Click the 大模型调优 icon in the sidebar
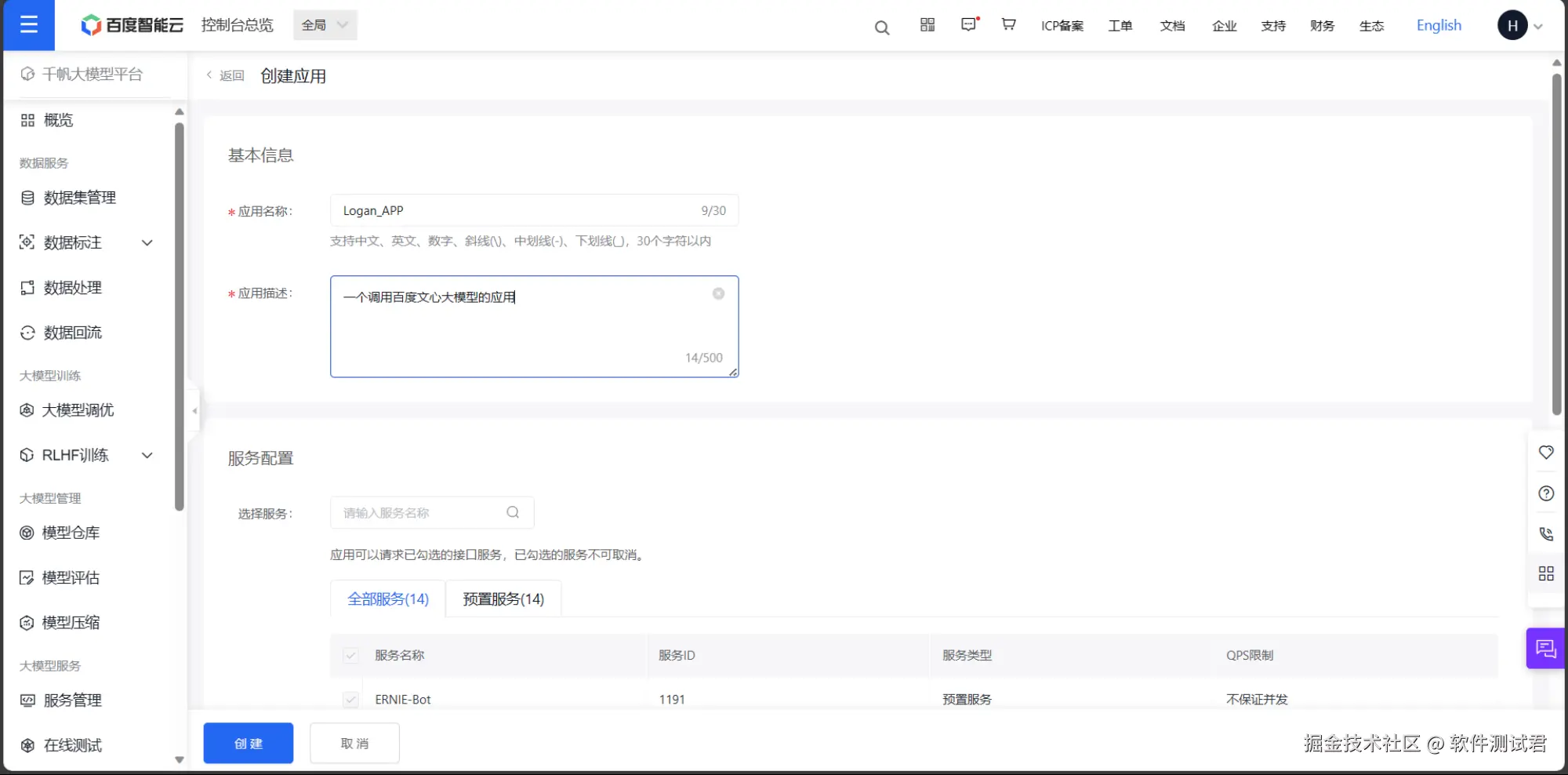Viewport: 1568px width, 775px height. click(x=27, y=410)
